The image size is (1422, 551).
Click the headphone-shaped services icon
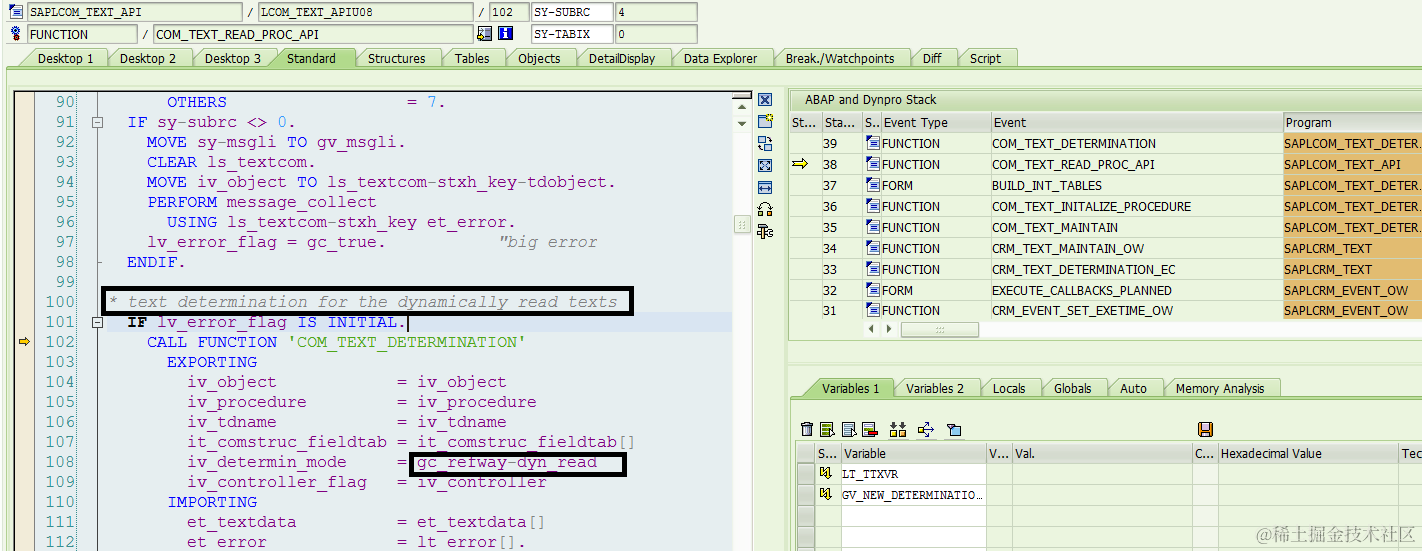765,210
